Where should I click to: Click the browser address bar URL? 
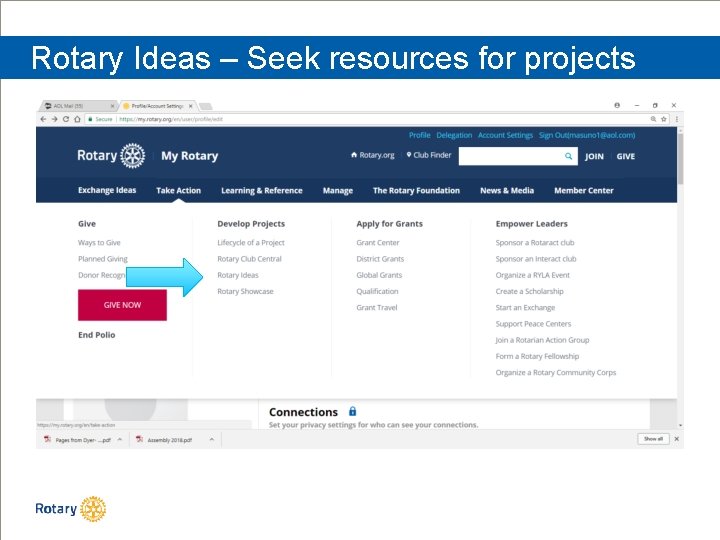coord(171,119)
